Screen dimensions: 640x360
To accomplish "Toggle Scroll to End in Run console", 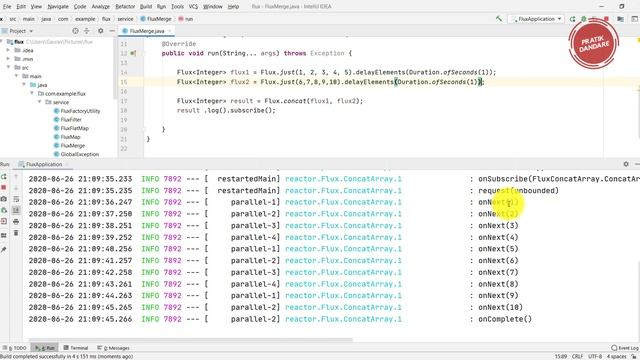I will [16, 210].
